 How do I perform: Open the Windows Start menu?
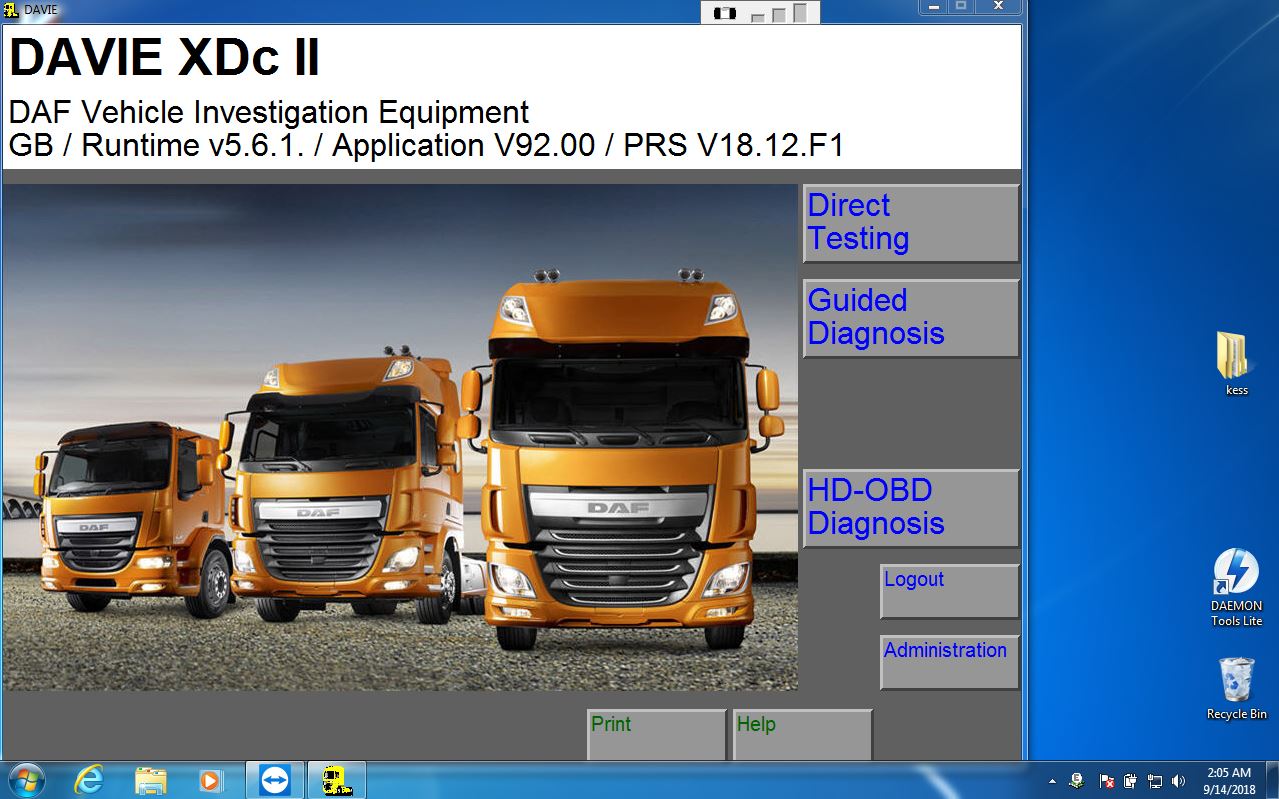25,779
